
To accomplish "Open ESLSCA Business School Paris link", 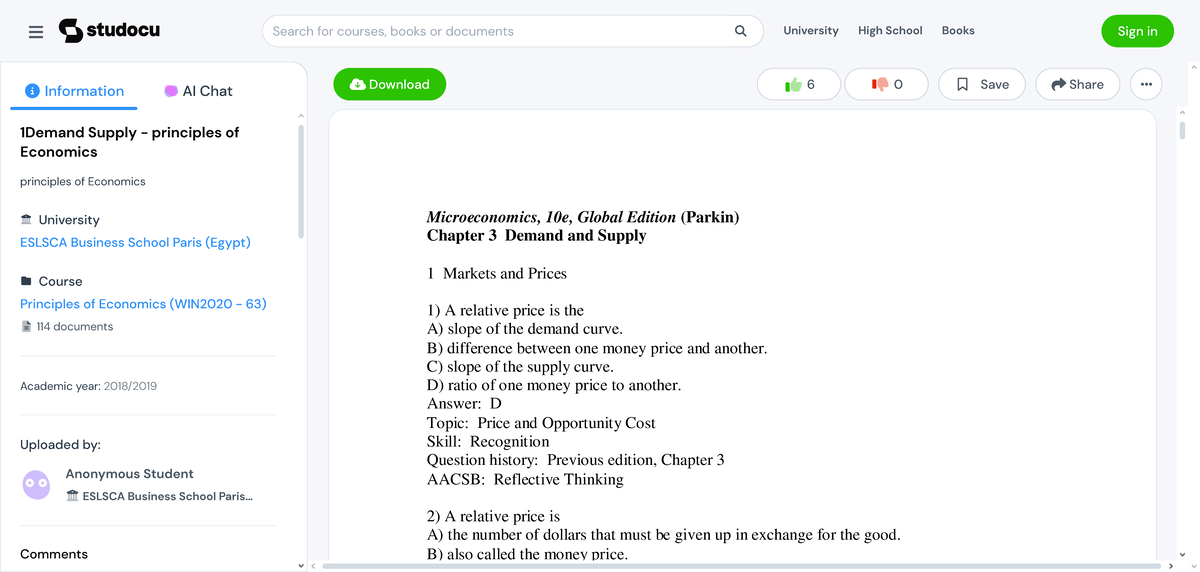I will click(135, 242).
